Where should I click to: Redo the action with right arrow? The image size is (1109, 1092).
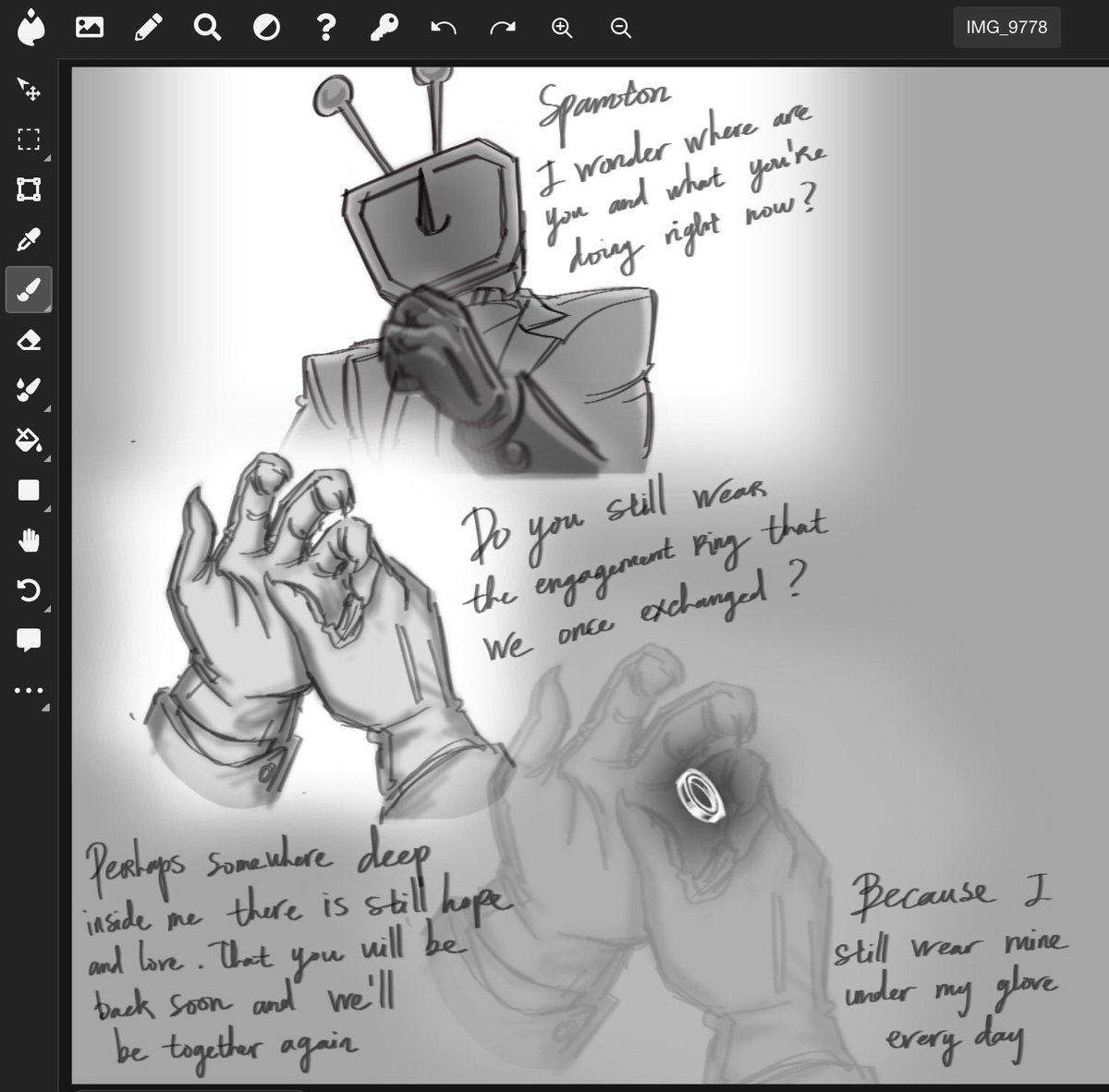click(x=503, y=28)
